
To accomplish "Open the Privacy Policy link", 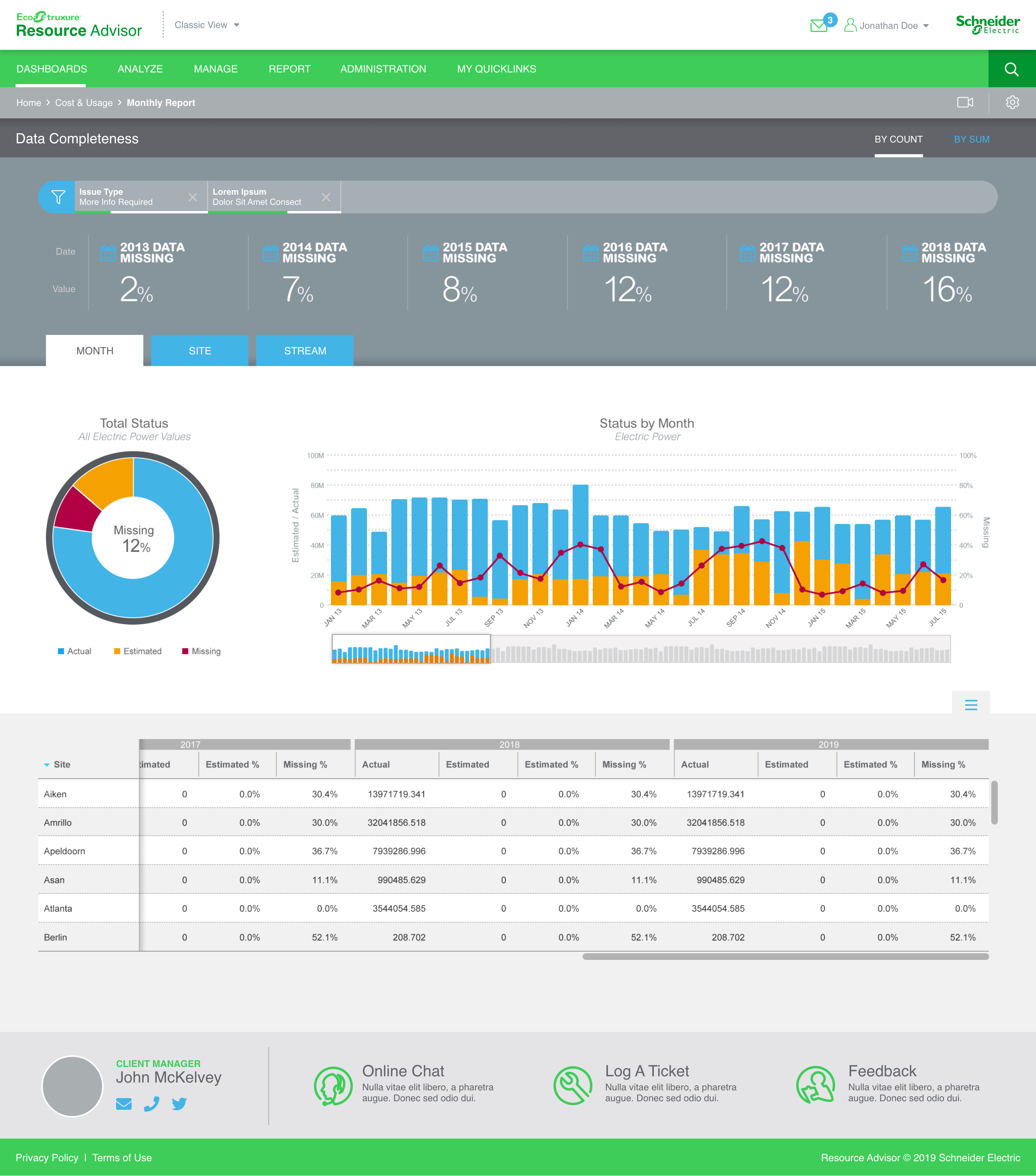I will pos(47,1158).
